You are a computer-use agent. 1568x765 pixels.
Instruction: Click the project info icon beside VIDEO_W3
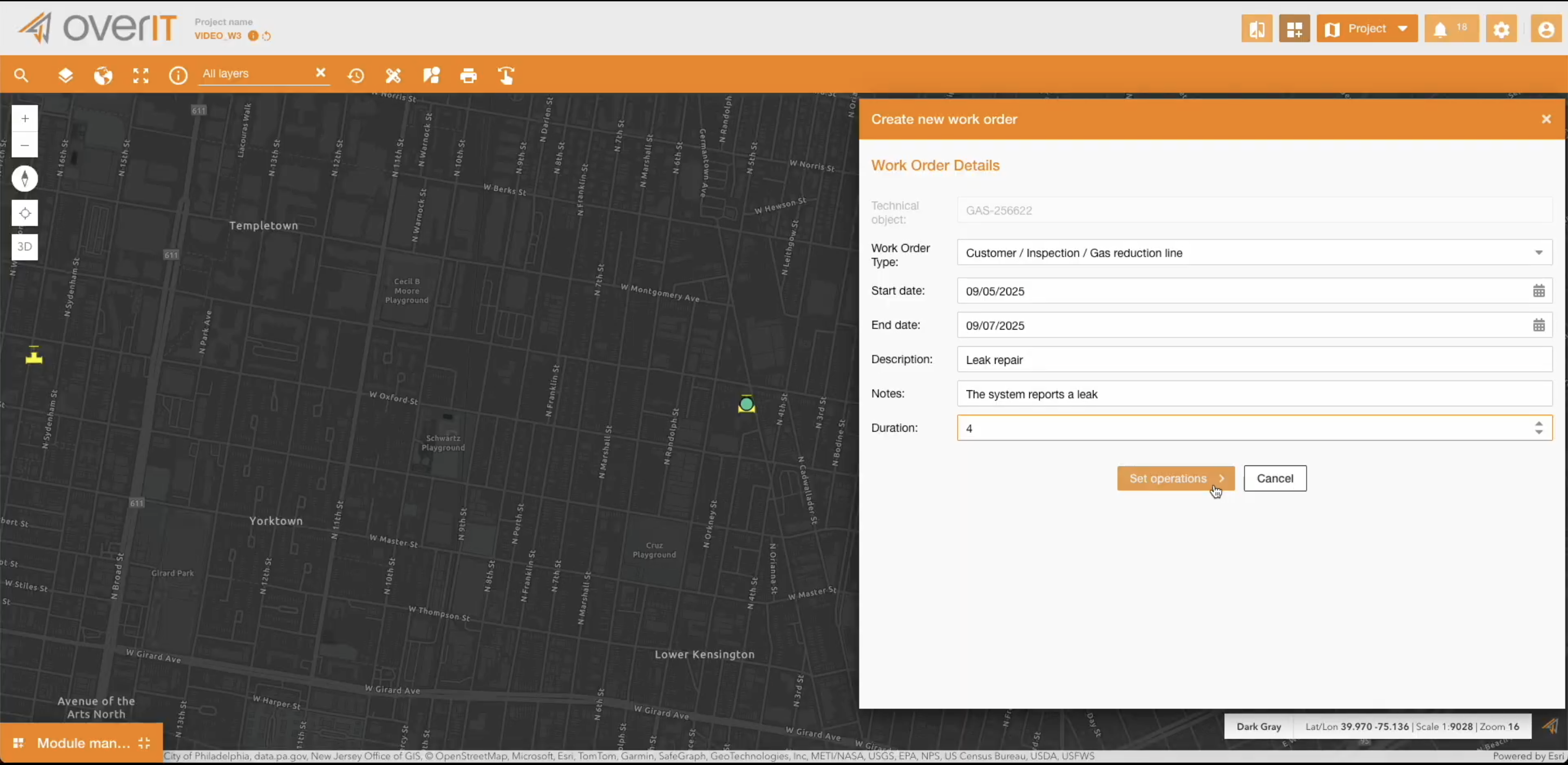click(x=253, y=36)
